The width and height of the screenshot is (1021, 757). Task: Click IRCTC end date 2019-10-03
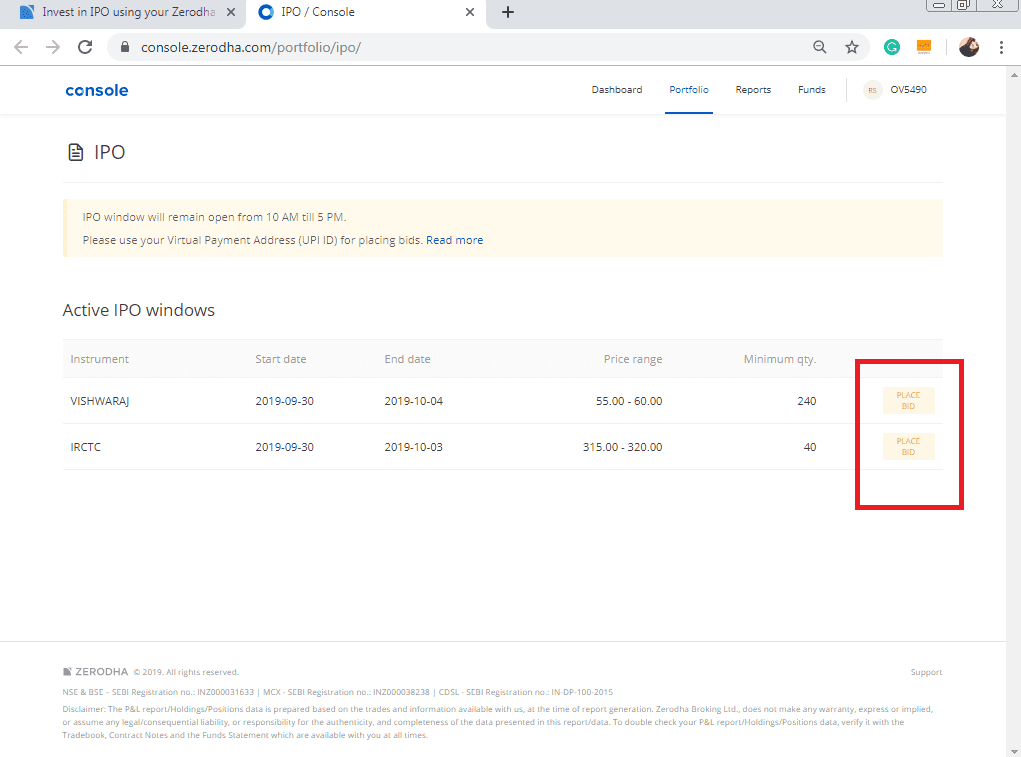click(x=413, y=447)
